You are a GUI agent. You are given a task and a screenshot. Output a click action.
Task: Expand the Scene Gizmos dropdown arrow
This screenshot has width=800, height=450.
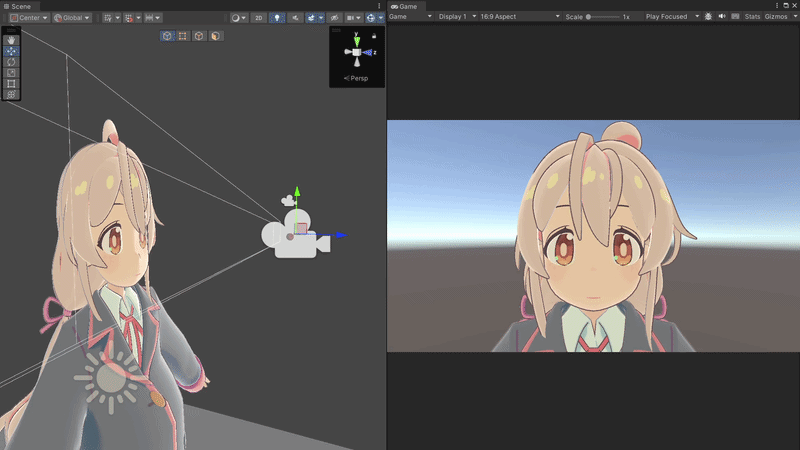(x=381, y=18)
